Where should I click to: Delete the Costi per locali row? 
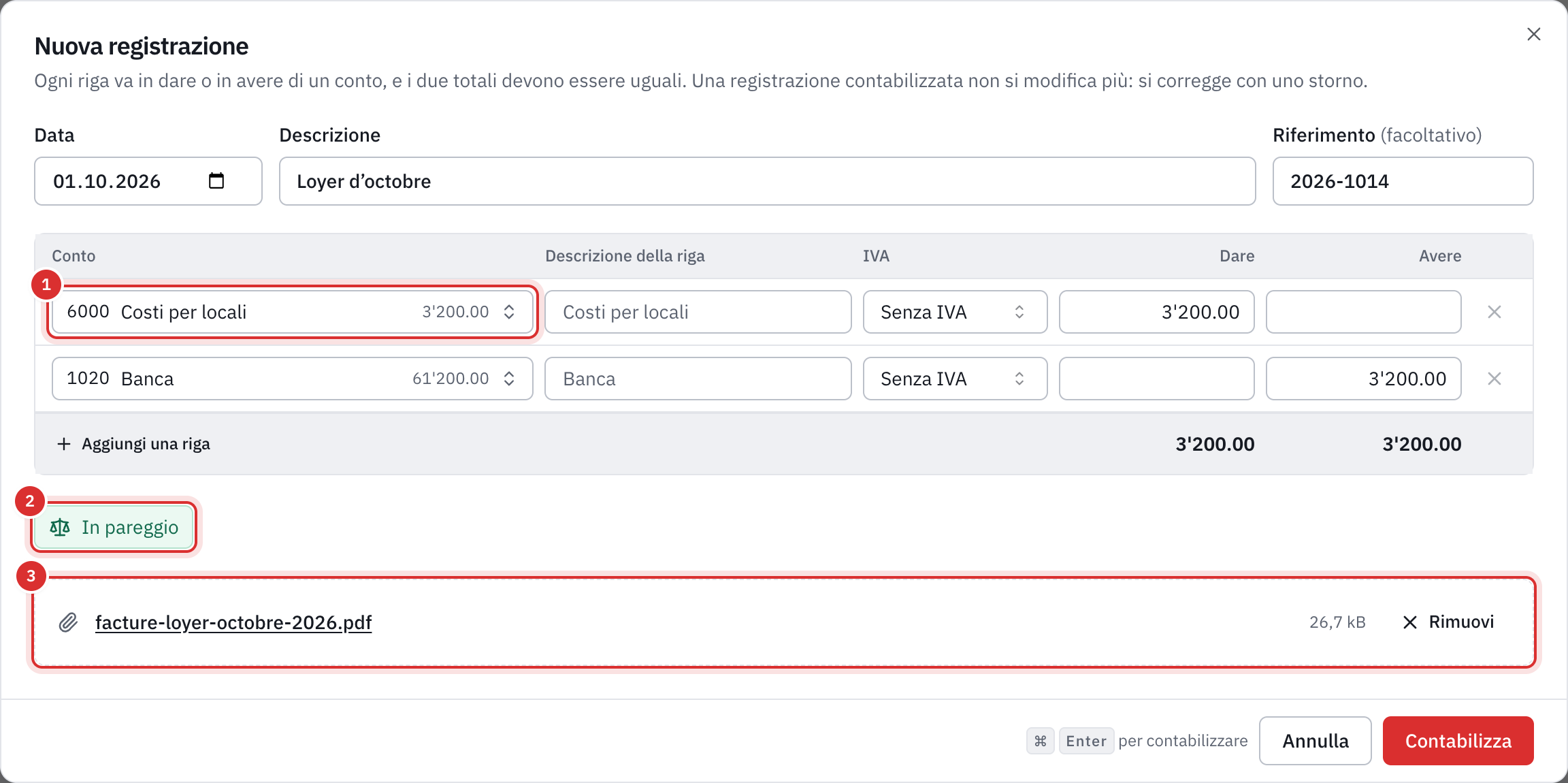click(1494, 312)
